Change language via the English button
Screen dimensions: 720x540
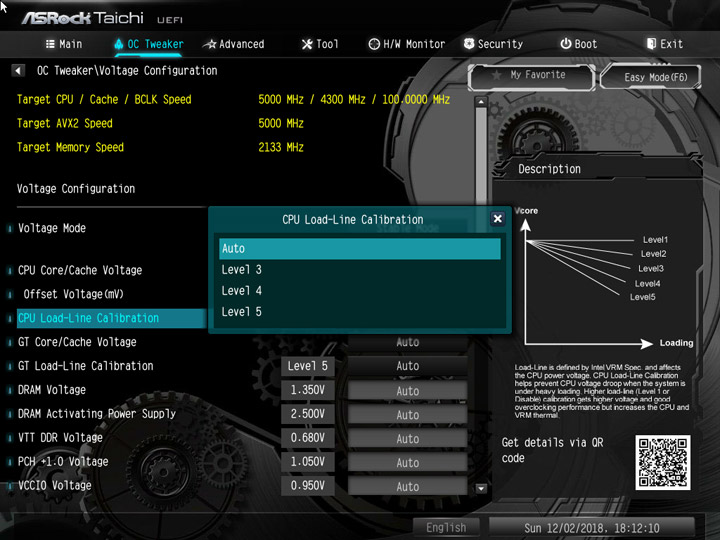point(446,528)
